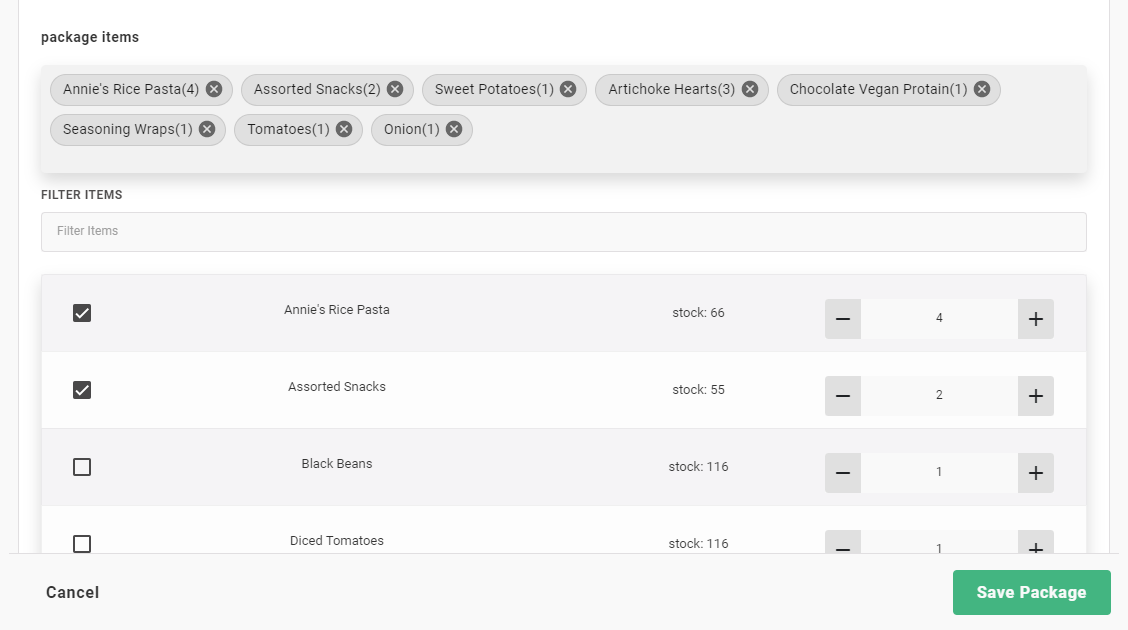1128x630 pixels.
Task: Delete Seasoning Wraps chip
Action: click(x=207, y=129)
